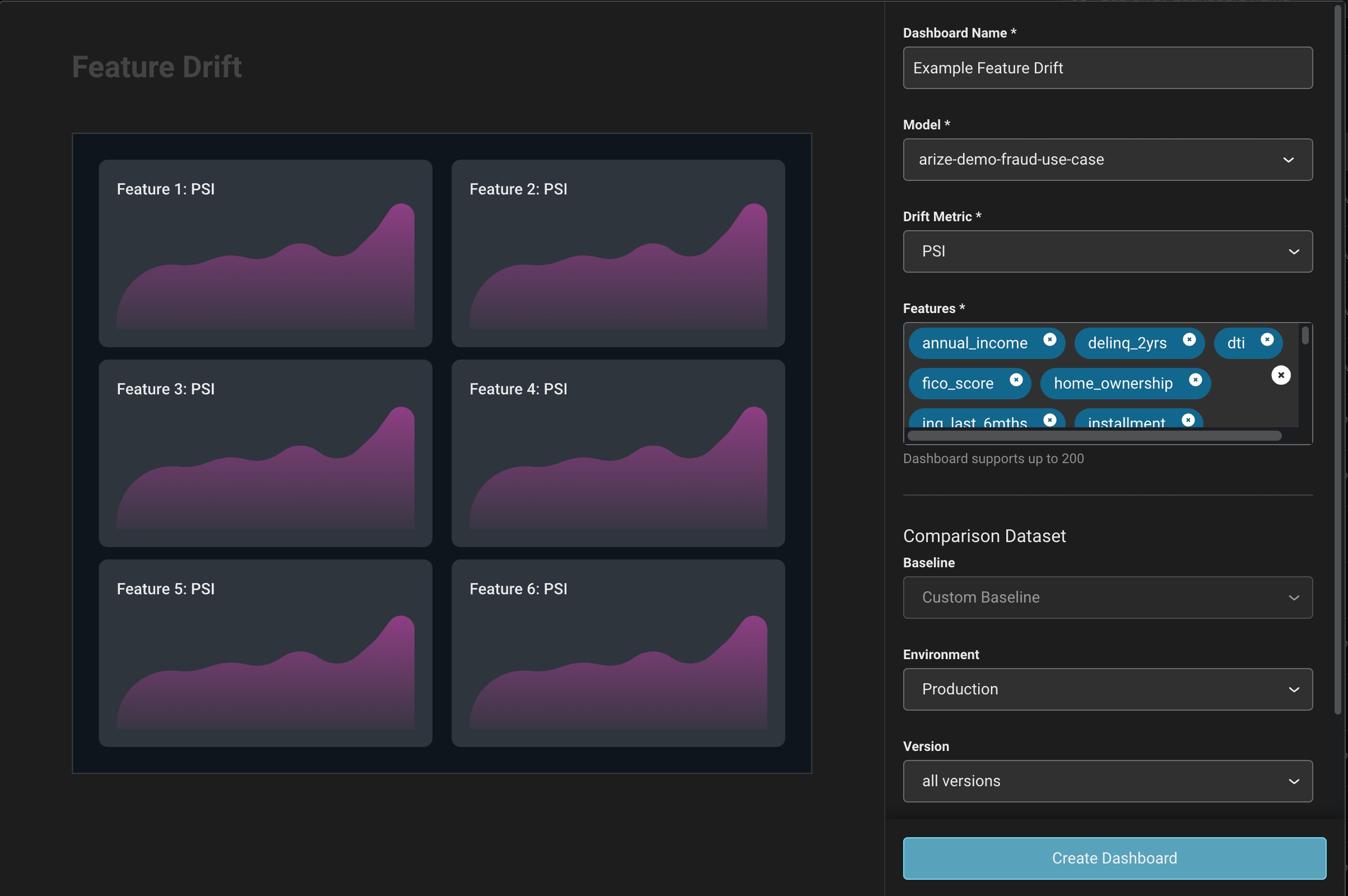Click the Create Dashboard button
Image resolution: width=1348 pixels, height=896 pixels.
tap(1114, 858)
